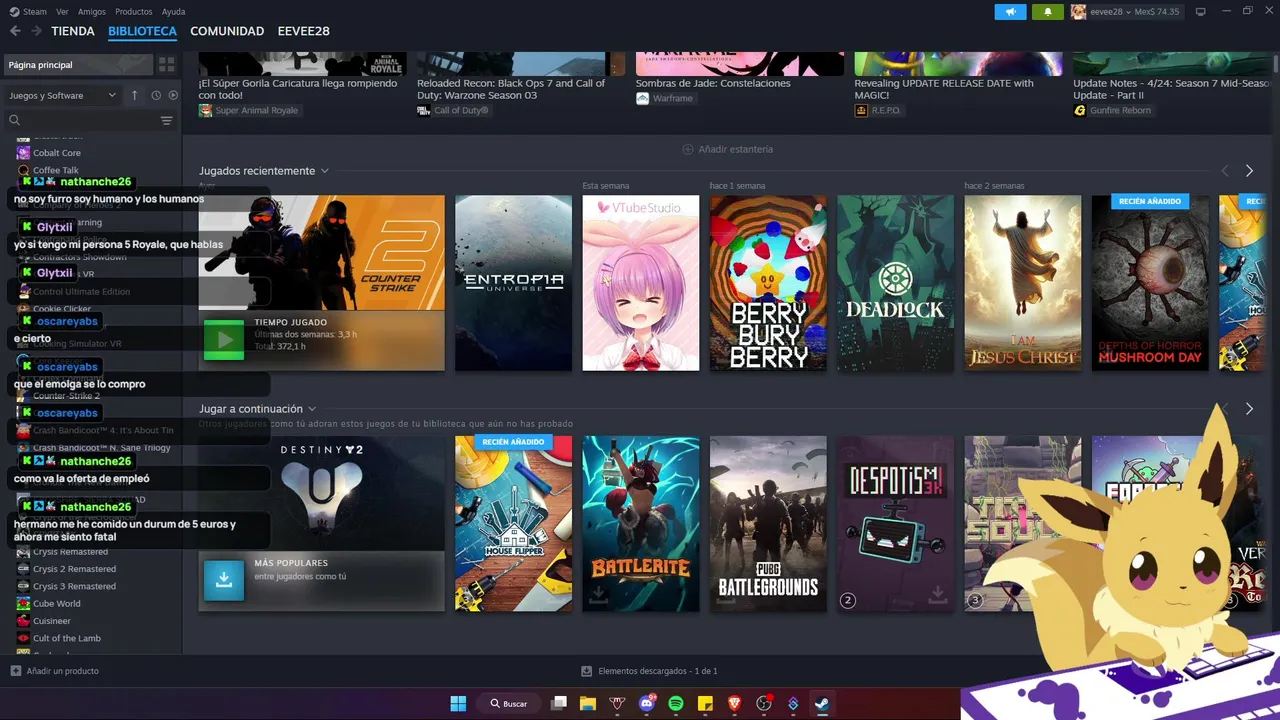Click Añadir estantería
1280x720 pixels.
point(727,149)
